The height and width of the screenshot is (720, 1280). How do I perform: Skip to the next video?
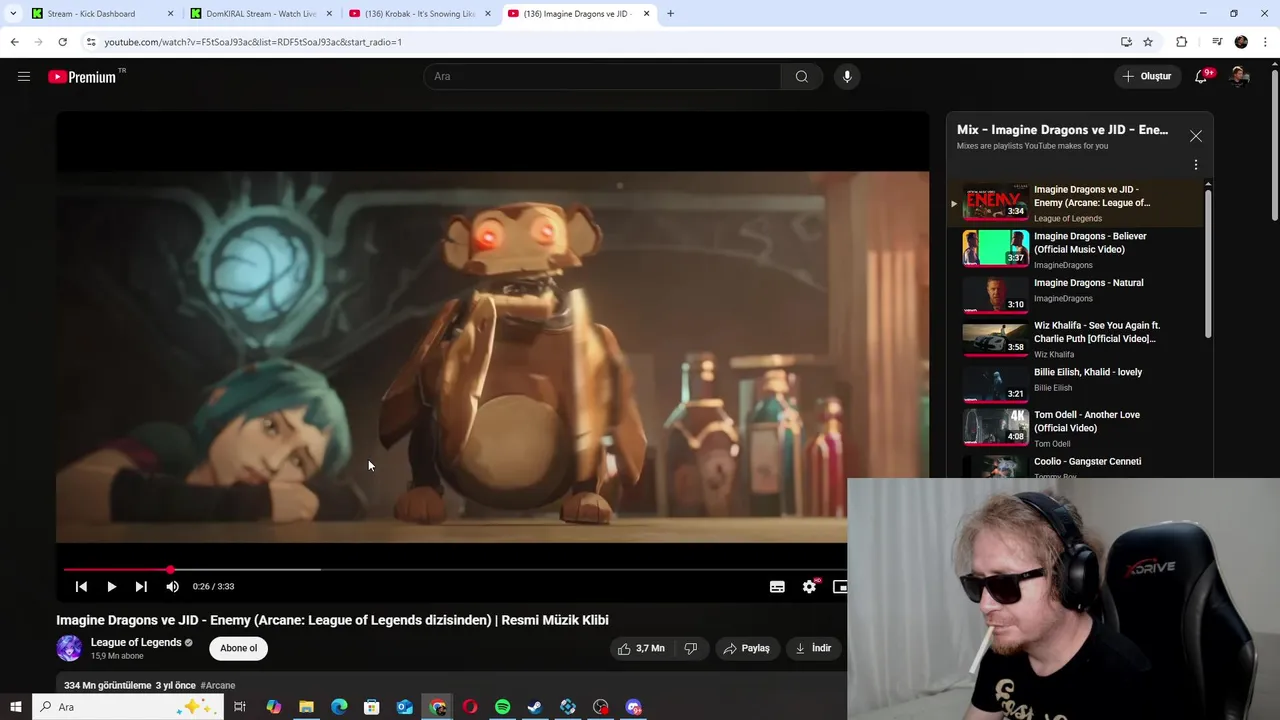pyautogui.click(x=141, y=587)
